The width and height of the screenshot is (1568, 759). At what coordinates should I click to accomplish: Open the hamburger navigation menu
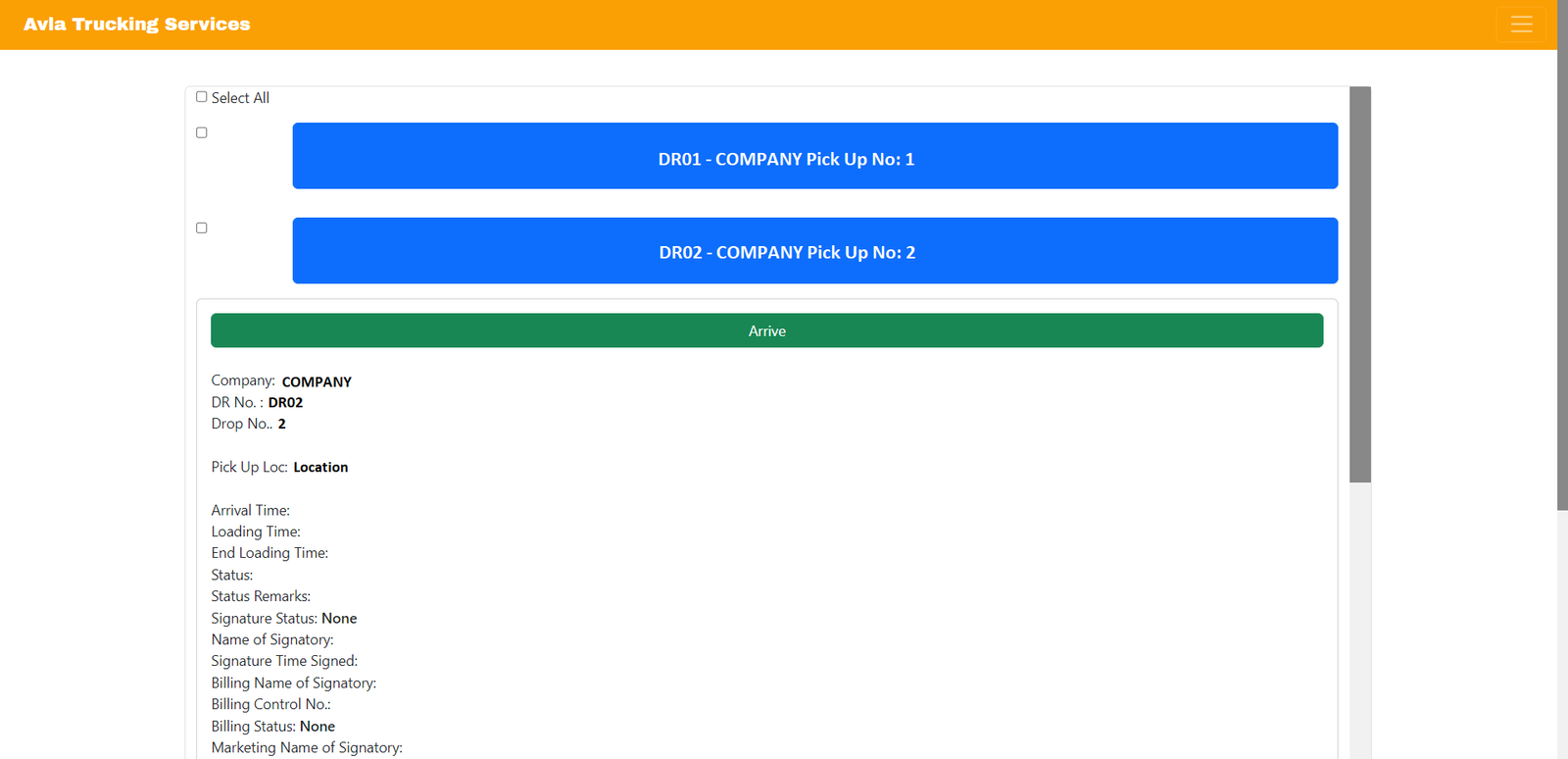coord(1521,25)
